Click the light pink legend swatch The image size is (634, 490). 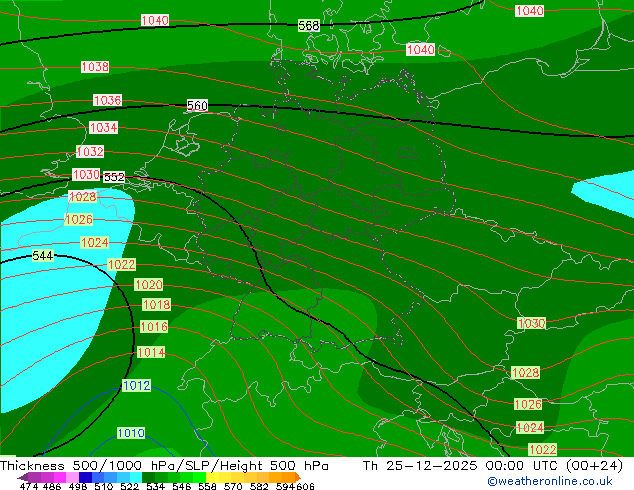[x=72, y=477]
